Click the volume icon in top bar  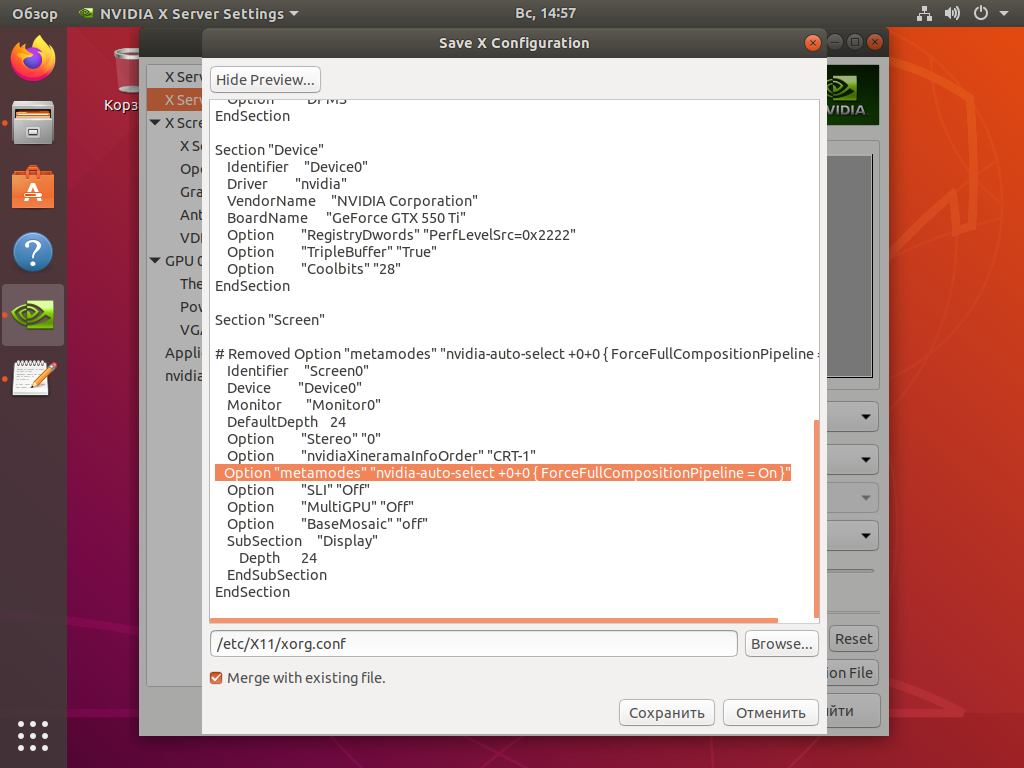[x=952, y=14]
